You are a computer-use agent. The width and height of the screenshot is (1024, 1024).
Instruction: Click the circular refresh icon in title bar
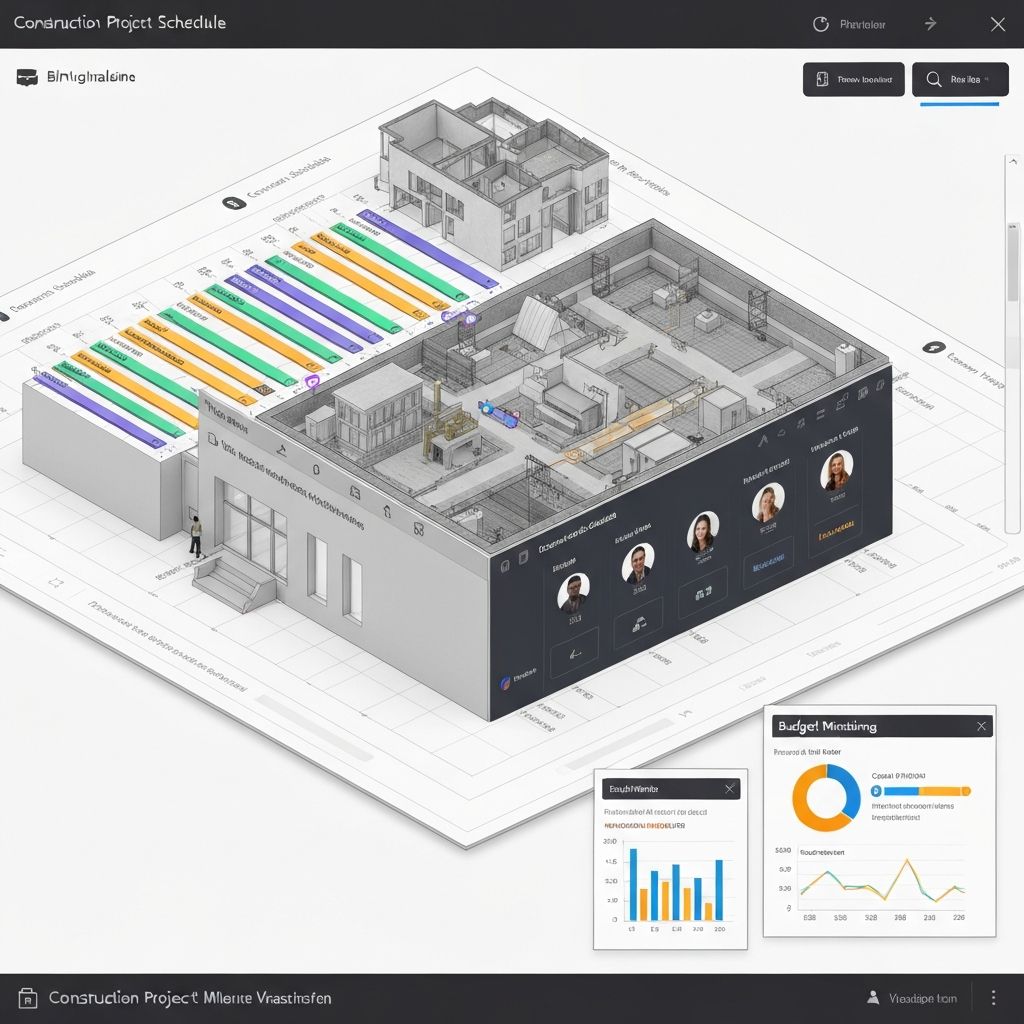pyautogui.click(x=821, y=25)
